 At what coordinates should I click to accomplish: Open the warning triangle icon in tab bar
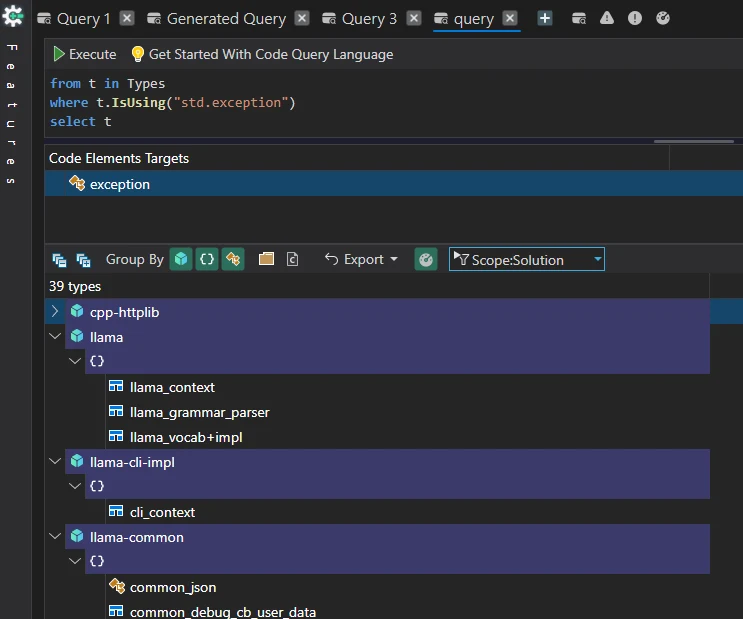607,18
